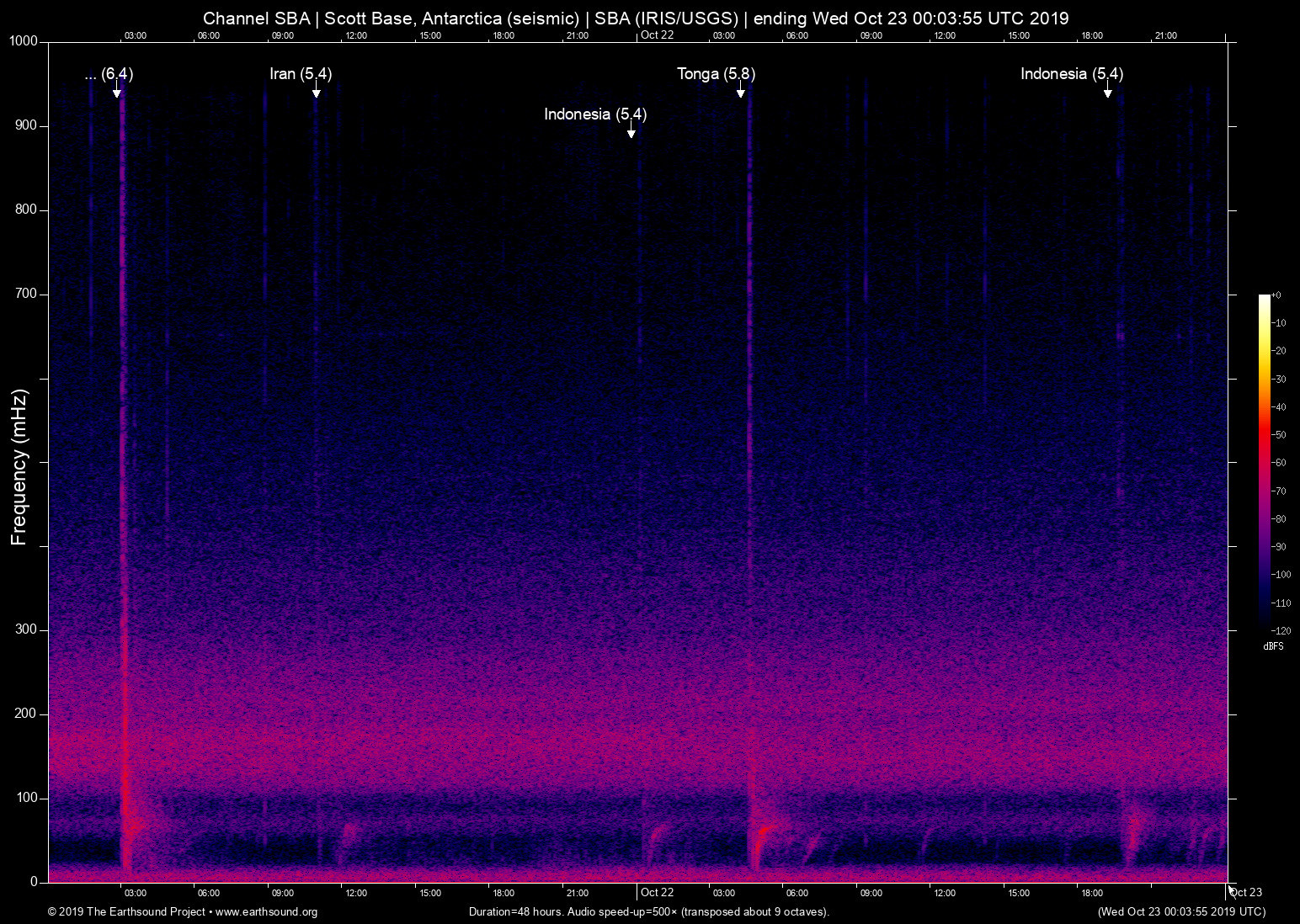Select the arrow marker under Tonga (5.8)
Image resolution: width=1300 pixels, height=924 pixels.
pyautogui.click(x=741, y=93)
